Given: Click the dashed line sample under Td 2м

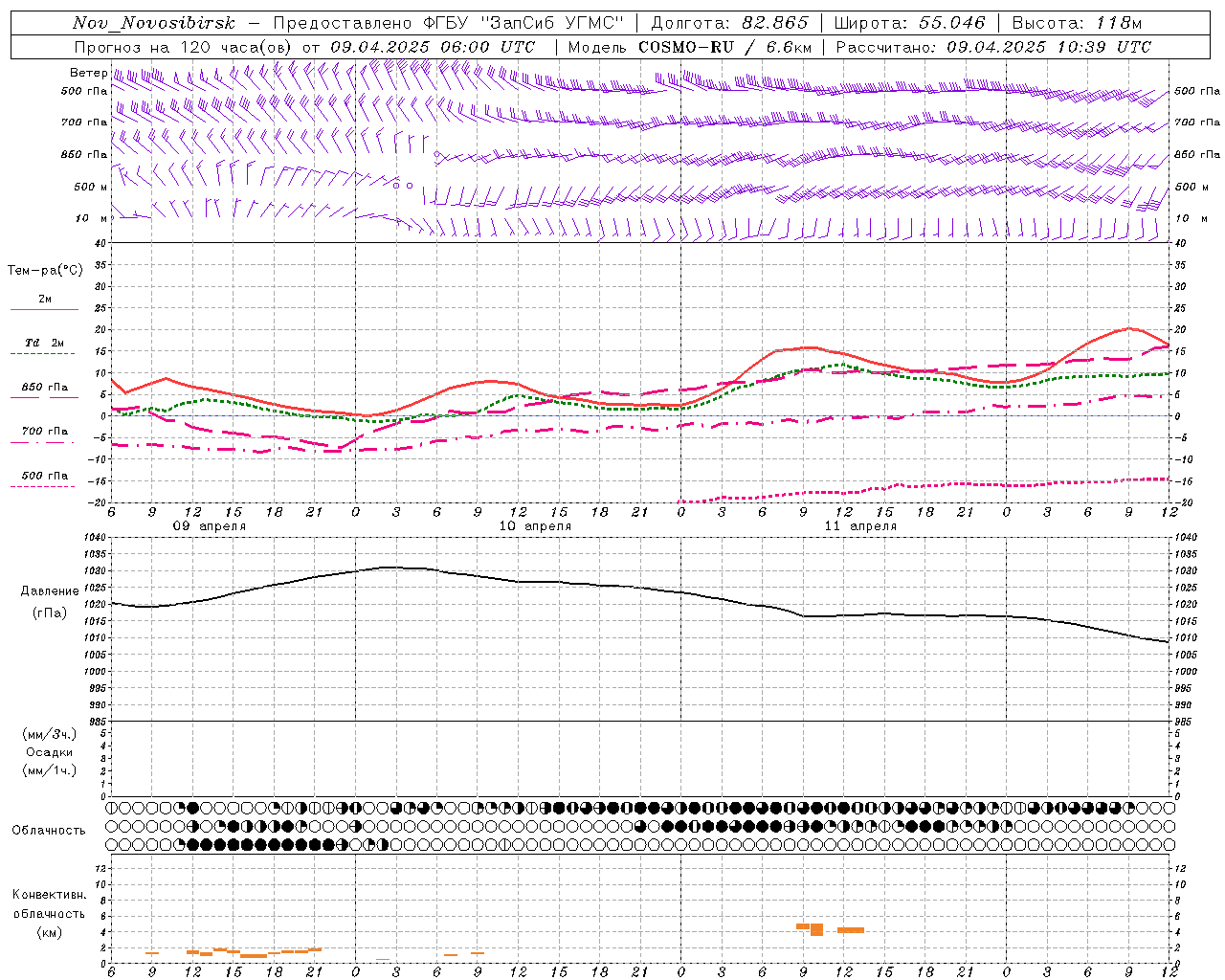Looking at the screenshot, I should click(44, 354).
